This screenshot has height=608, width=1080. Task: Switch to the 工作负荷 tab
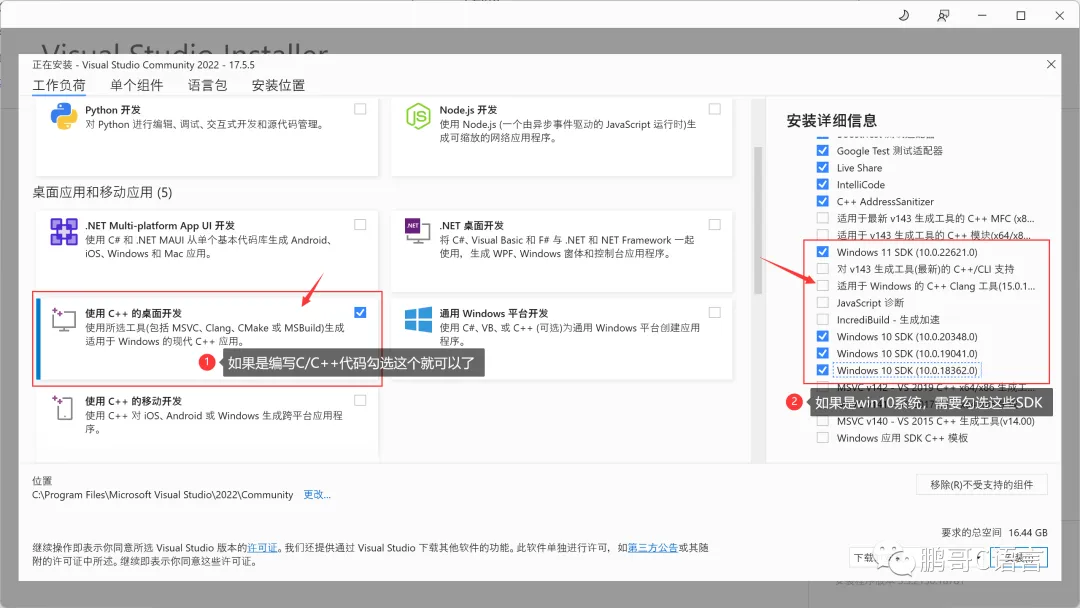click(x=59, y=85)
